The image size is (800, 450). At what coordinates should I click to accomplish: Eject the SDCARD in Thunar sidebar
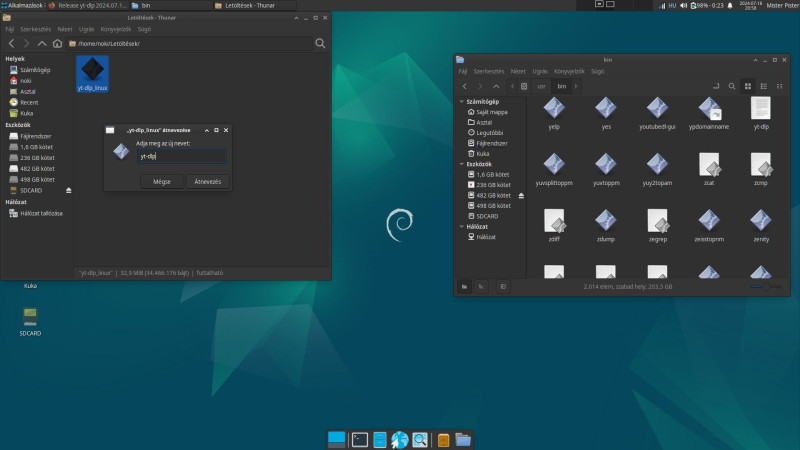point(69,190)
